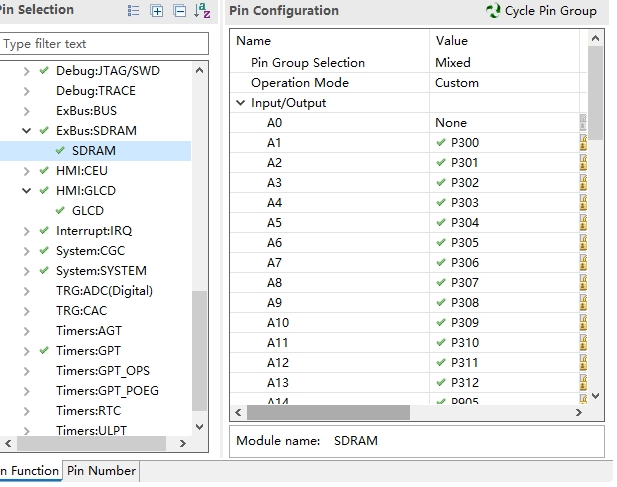Screen dimensions: 617x487
Task: Click the lock icon for pin A3
Action: [583, 183]
